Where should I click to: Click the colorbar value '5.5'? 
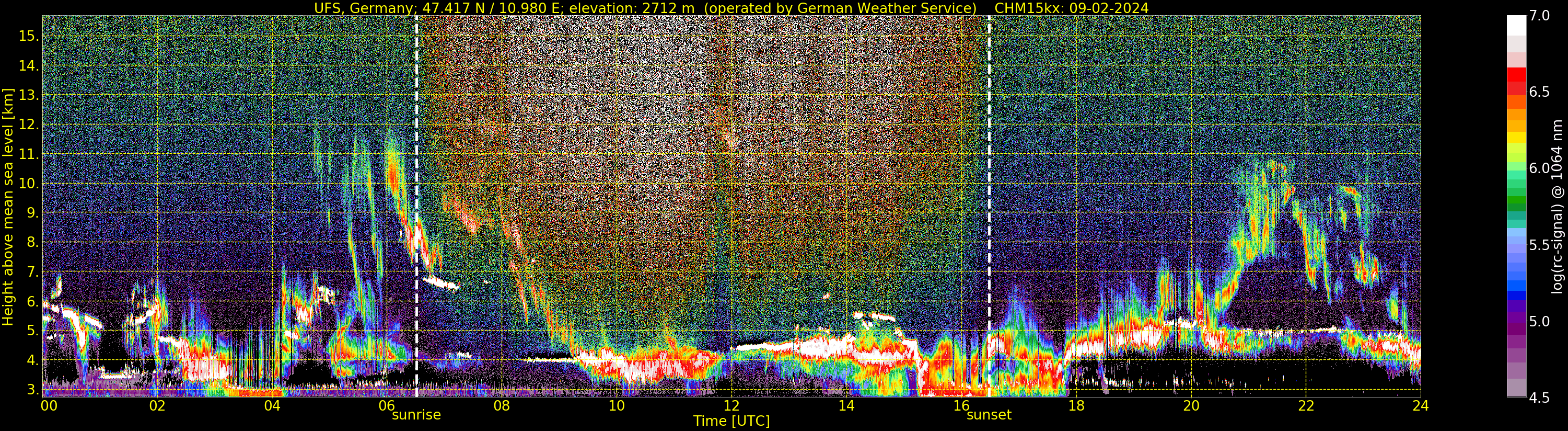[1539, 244]
